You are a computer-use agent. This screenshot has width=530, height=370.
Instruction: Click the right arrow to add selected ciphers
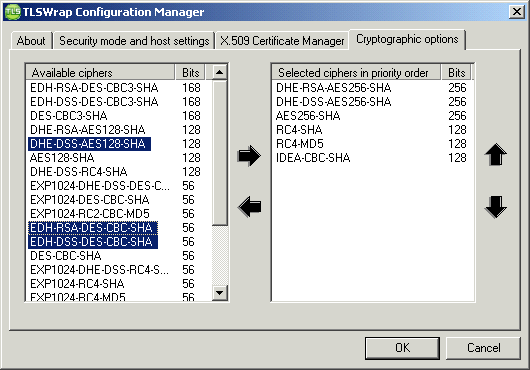(x=249, y=156)
